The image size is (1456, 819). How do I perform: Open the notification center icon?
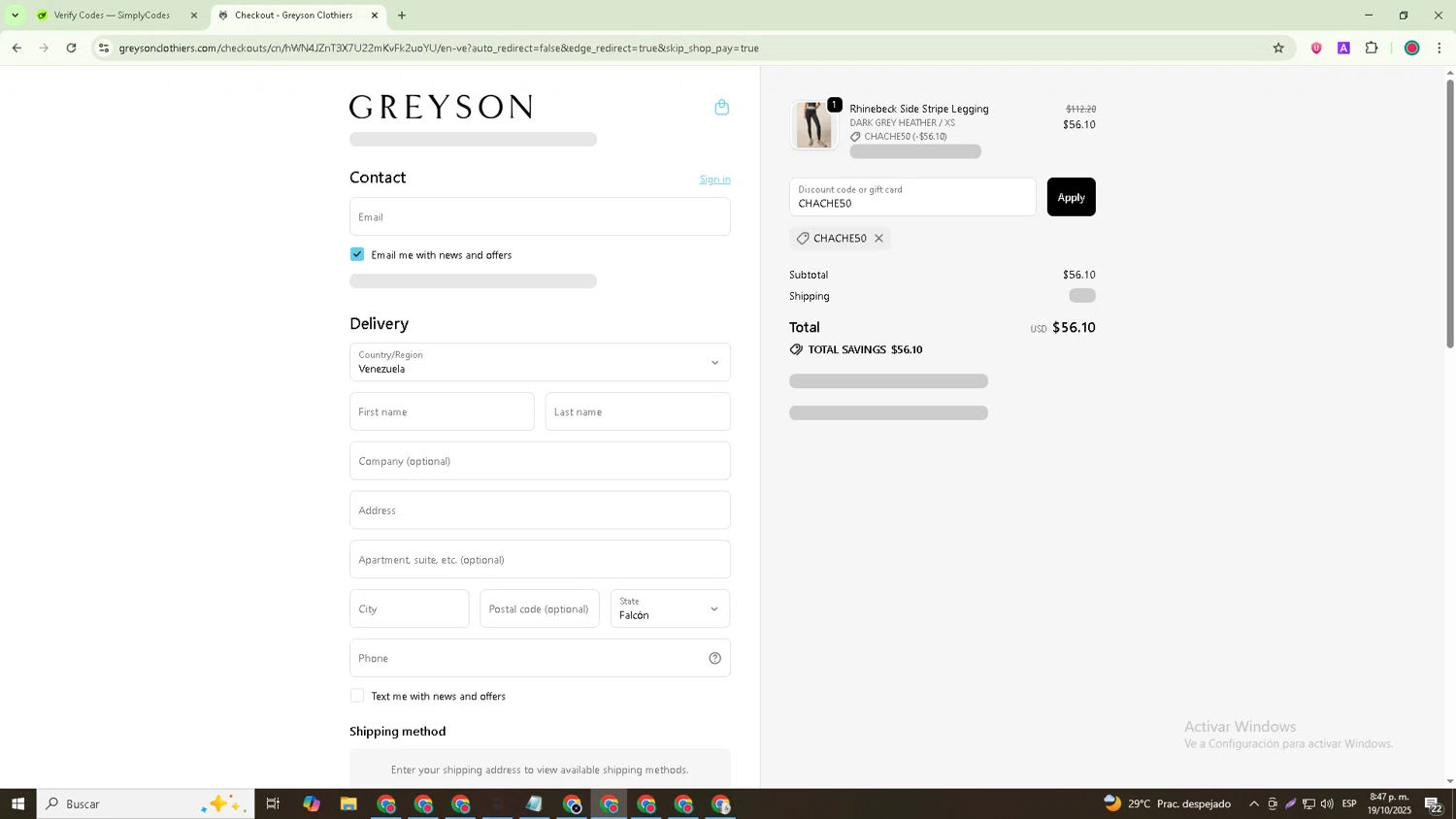(x=1434, y=803)
